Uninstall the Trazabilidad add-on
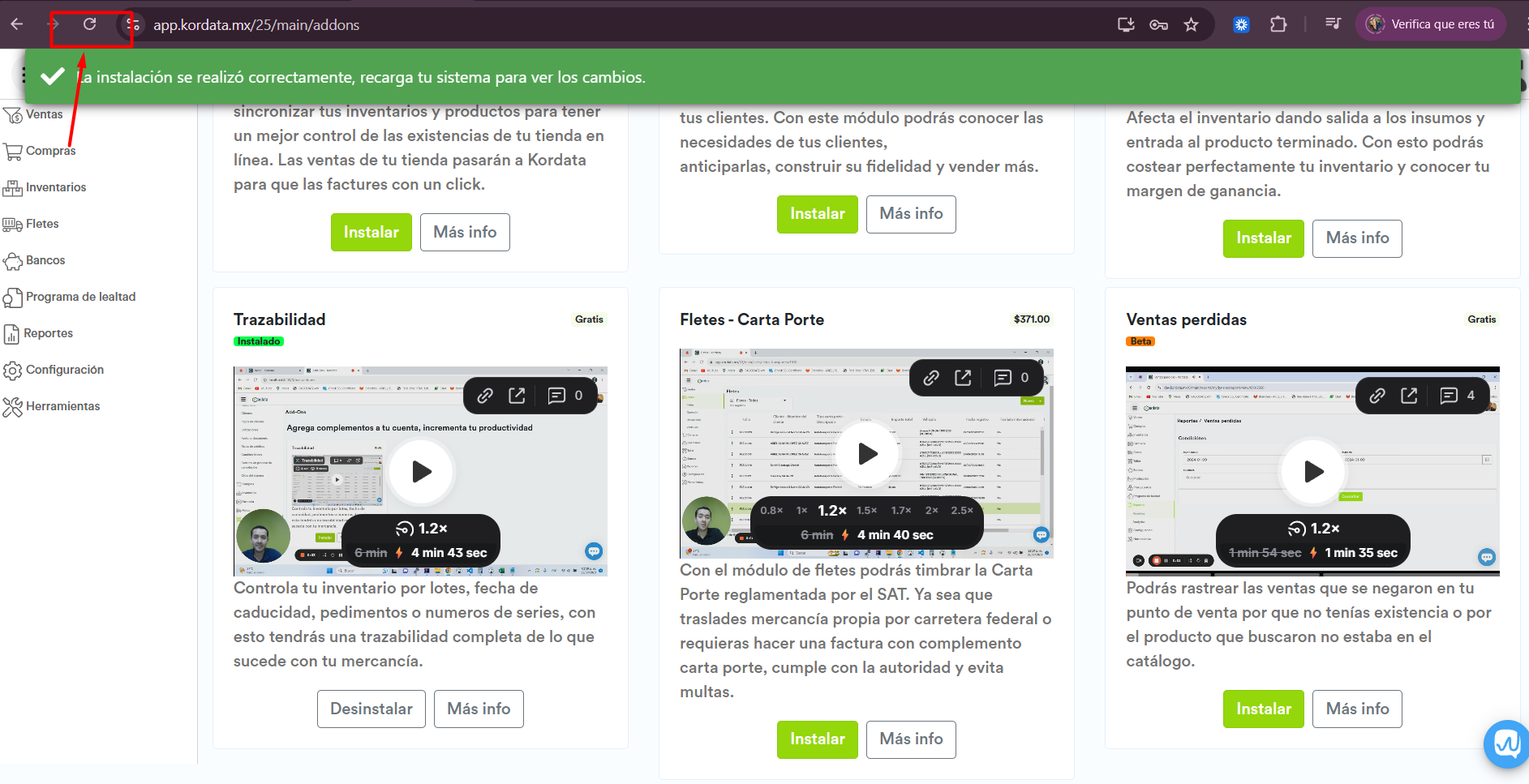1529x784 pixels. pos(371,709)
